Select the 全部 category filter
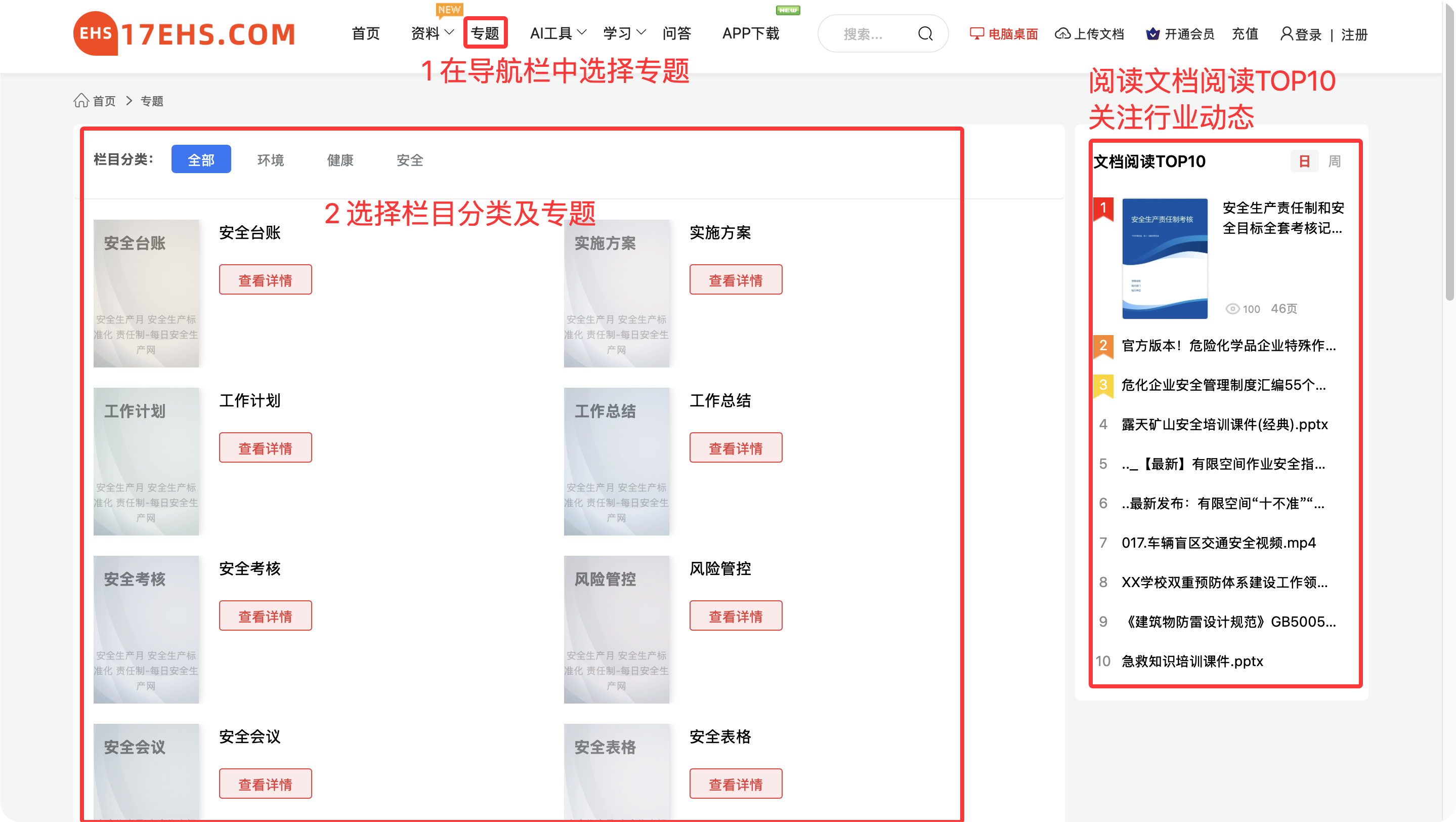The width and height of the screenshot is (1456, 822). [201, 159]
